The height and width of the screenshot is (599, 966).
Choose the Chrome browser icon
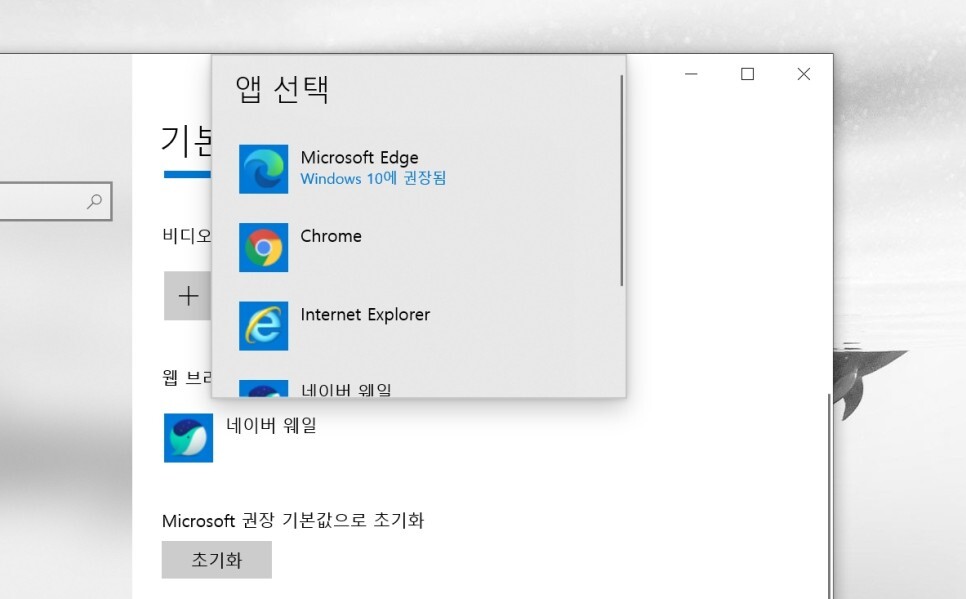coord(263,247)
